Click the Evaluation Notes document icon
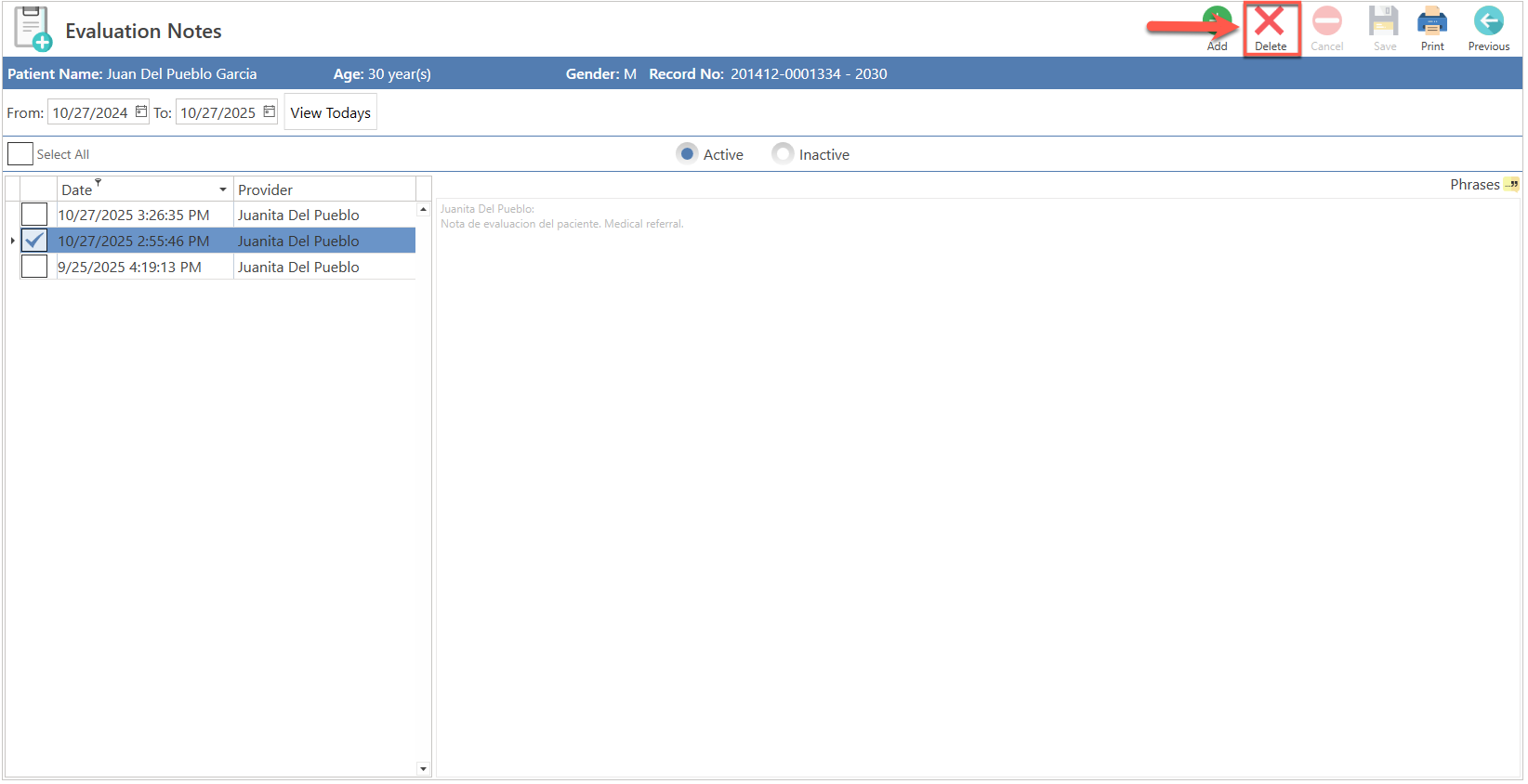 pos(33,29)
